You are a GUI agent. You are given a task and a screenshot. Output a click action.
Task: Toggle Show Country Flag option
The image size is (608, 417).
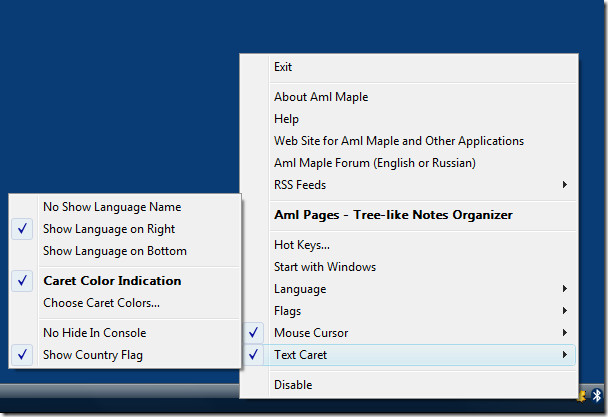[x=125, y=355]
